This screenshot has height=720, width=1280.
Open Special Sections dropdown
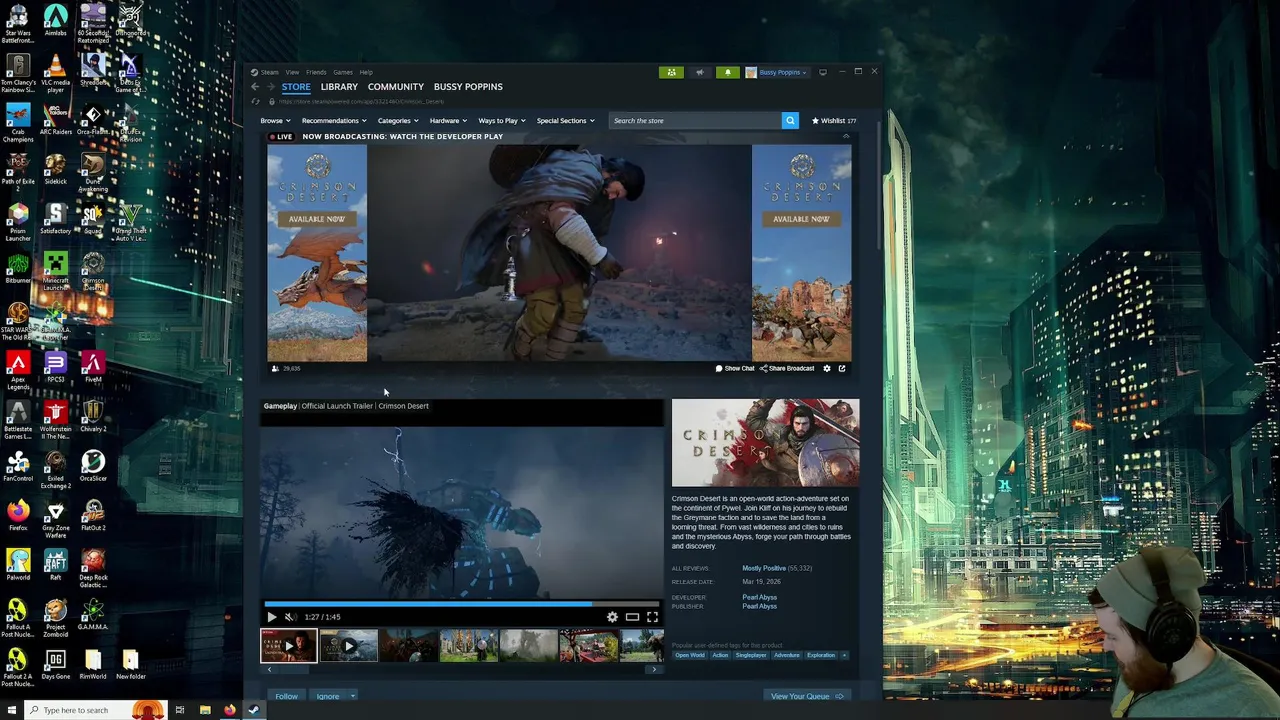click(565, 121)
